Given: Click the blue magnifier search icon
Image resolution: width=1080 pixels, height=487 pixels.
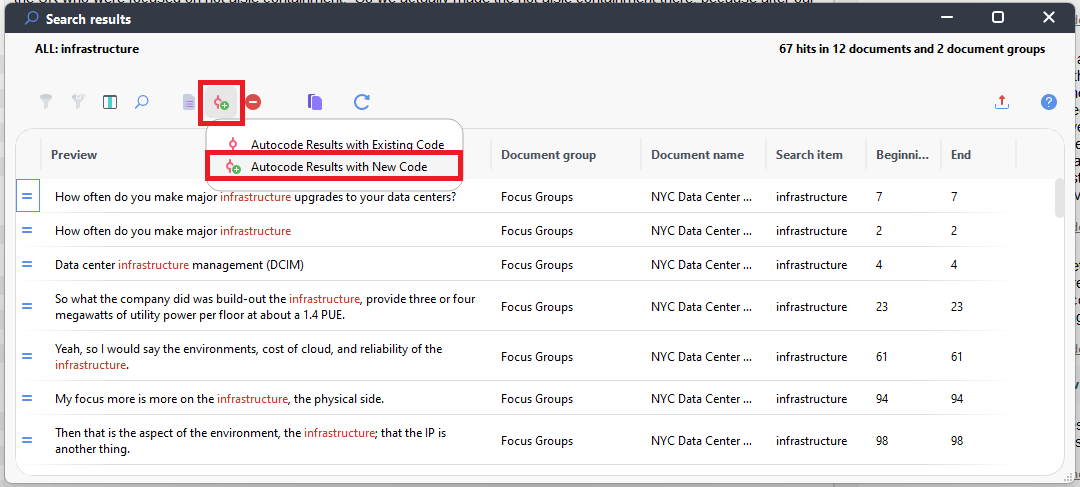Looking at the screenshot, I should click(141, 103).
